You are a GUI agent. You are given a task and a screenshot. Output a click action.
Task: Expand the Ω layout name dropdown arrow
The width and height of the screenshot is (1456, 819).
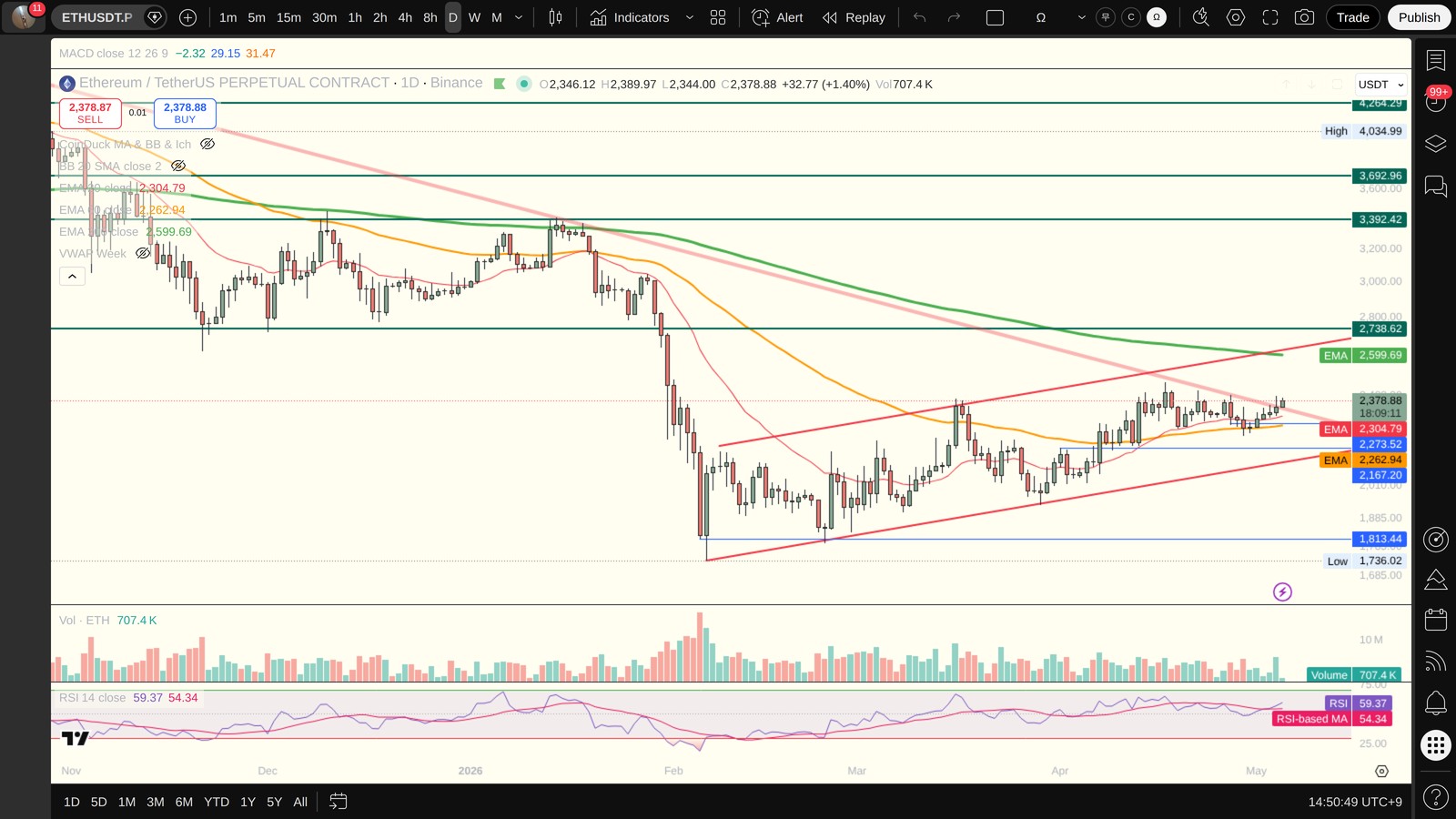point(1081,17)
